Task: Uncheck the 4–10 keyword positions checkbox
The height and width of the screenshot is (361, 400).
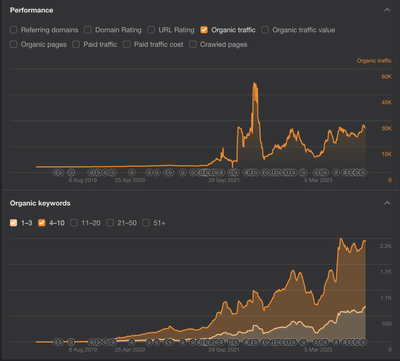Action: coord(42,223)
